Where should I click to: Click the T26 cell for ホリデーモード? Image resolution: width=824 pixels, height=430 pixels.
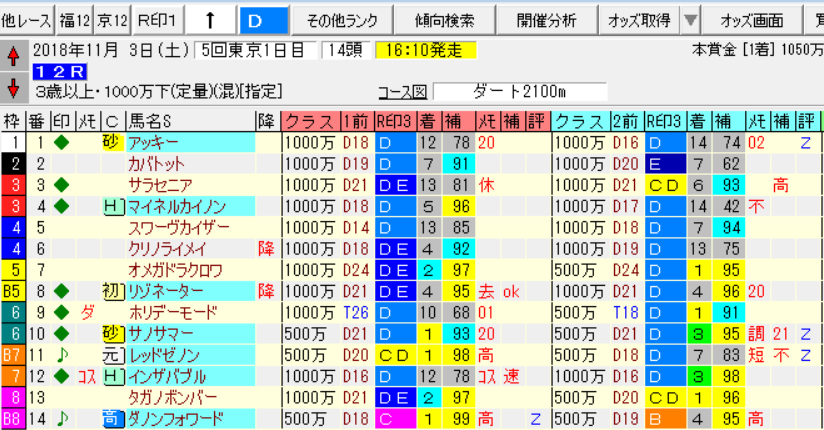[x=356, y=312]
